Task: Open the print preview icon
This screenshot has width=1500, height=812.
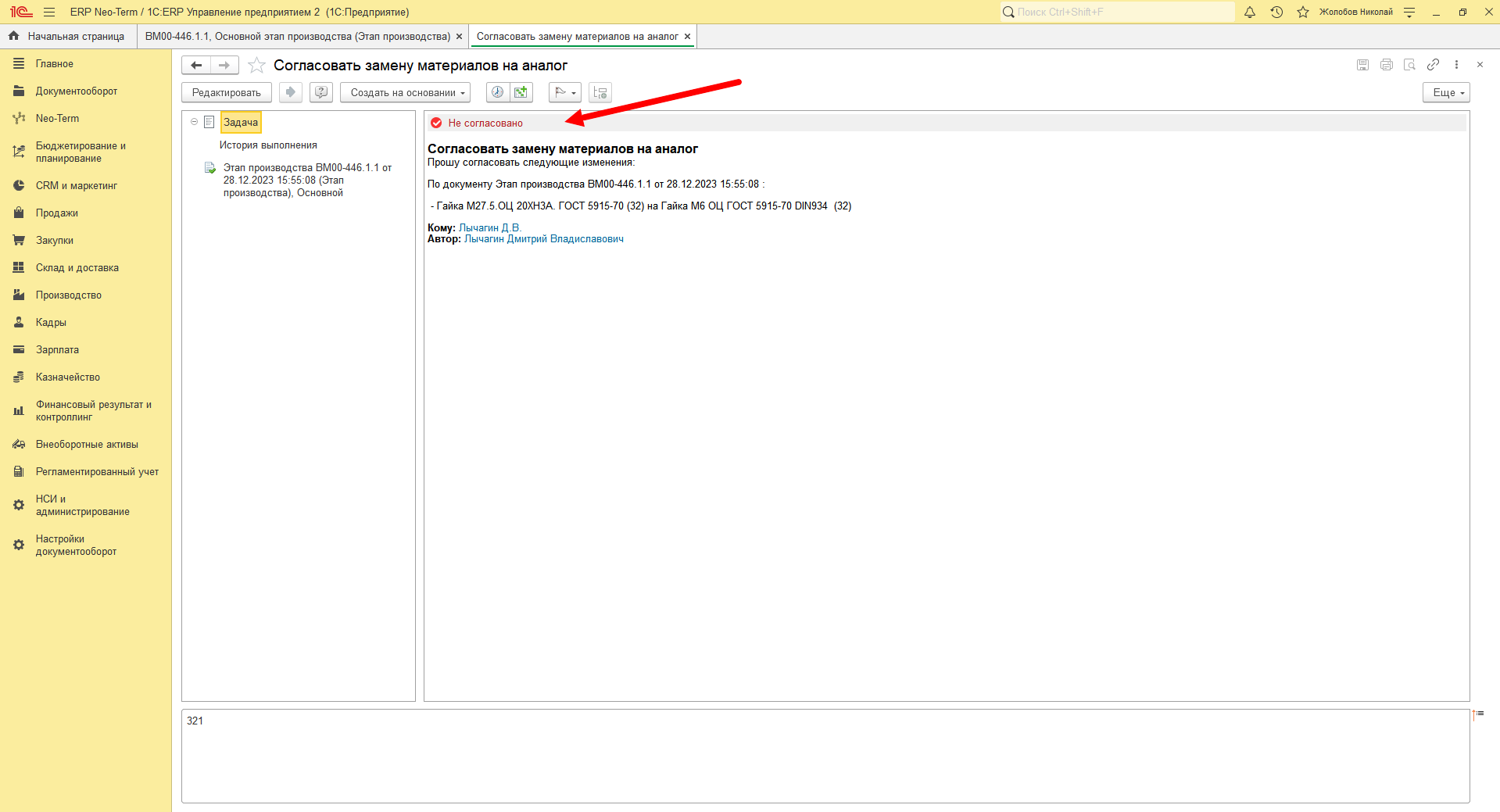Action: [x=1409, y=65]
